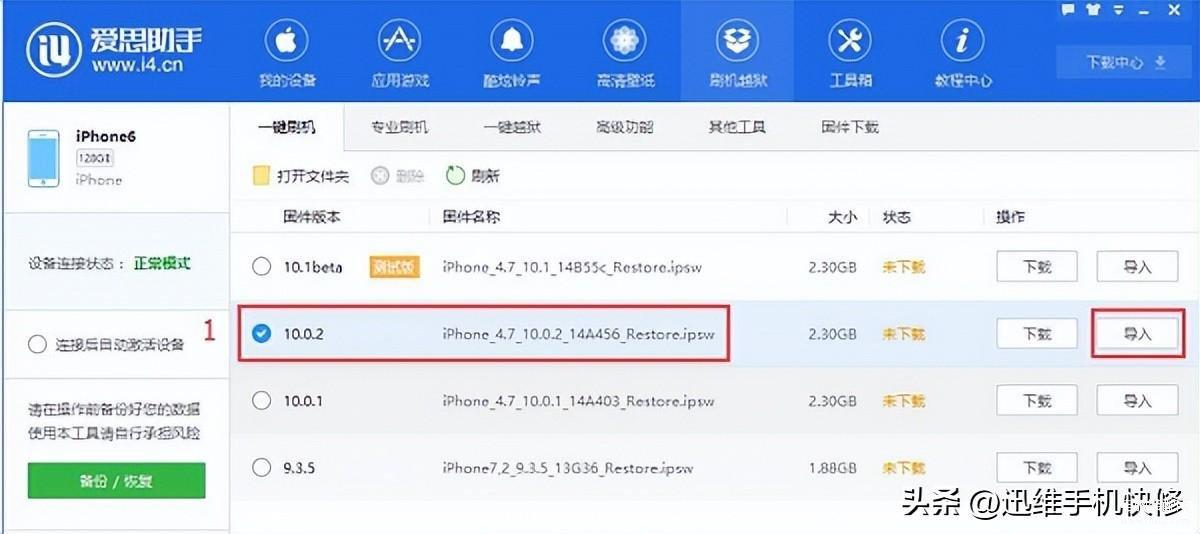1200x534 pixels.
Task: Open the 应用游戏 app store icon
Action: (x=399, y=42)
